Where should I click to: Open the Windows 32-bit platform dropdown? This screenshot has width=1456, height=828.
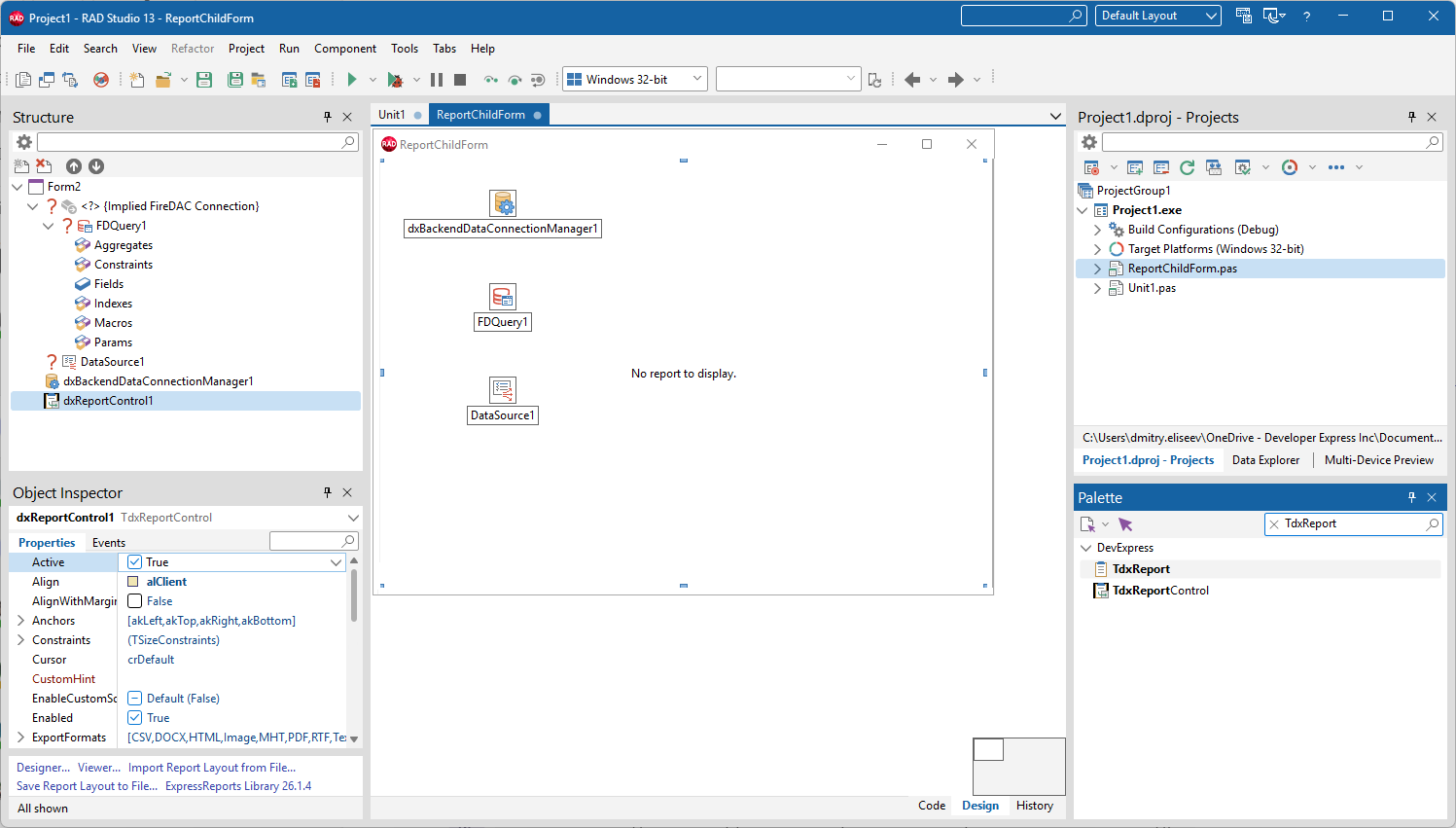697,79
